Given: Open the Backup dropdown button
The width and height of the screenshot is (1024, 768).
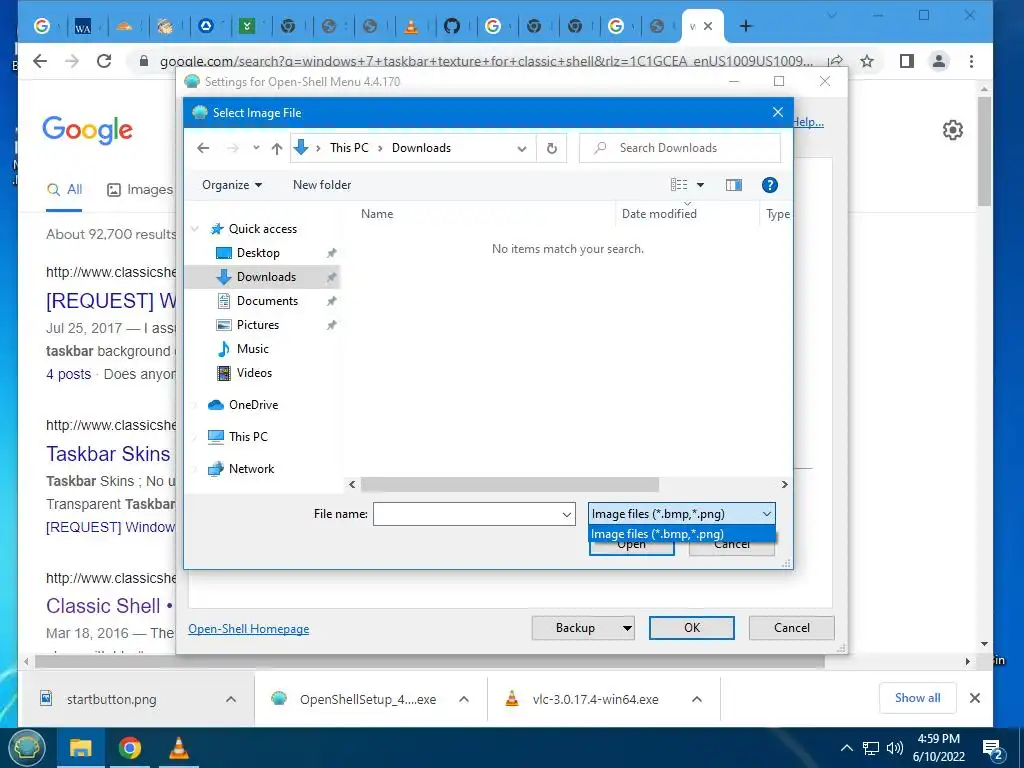Looking at the screenshot, I should 583,628.
